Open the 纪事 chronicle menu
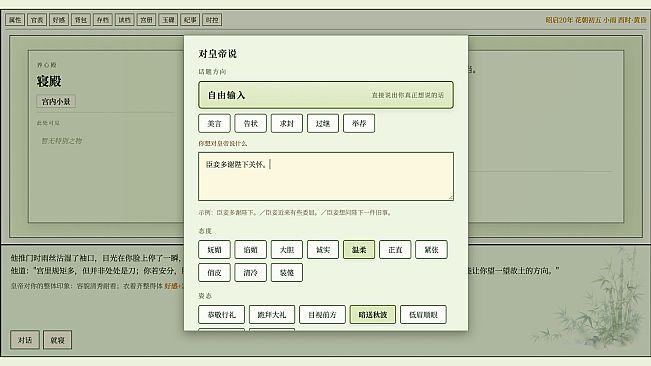651x366 pixels. (190, 20)
